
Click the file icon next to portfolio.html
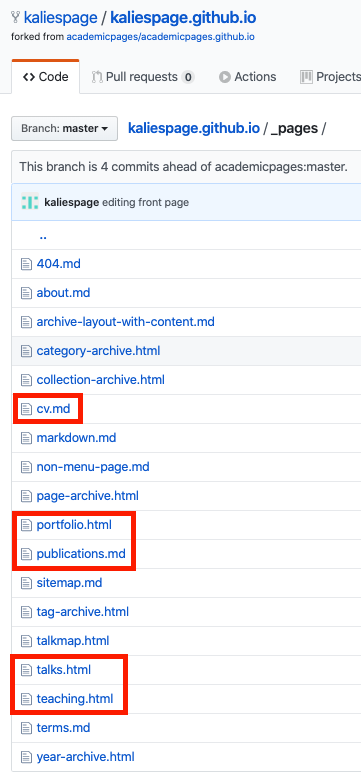pyautogui.click(x=26, y=525)
